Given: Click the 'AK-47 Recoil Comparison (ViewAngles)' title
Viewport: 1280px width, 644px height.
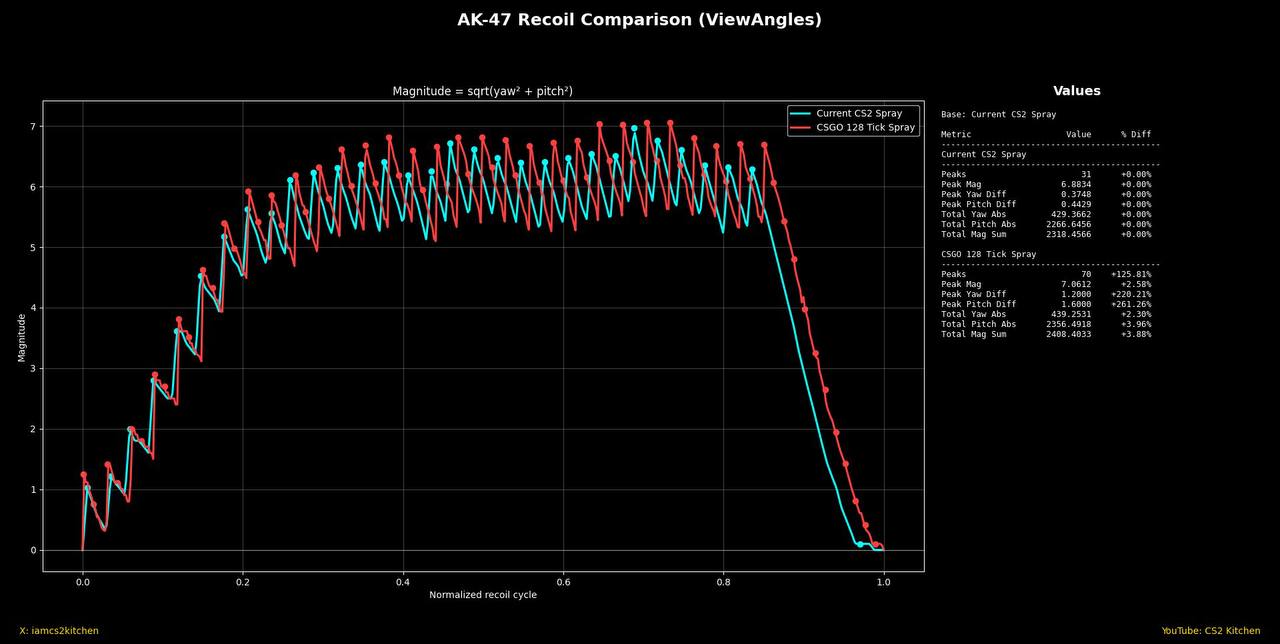Looking at the screenshot, I should pyautogui.click(x=640, y=20).
